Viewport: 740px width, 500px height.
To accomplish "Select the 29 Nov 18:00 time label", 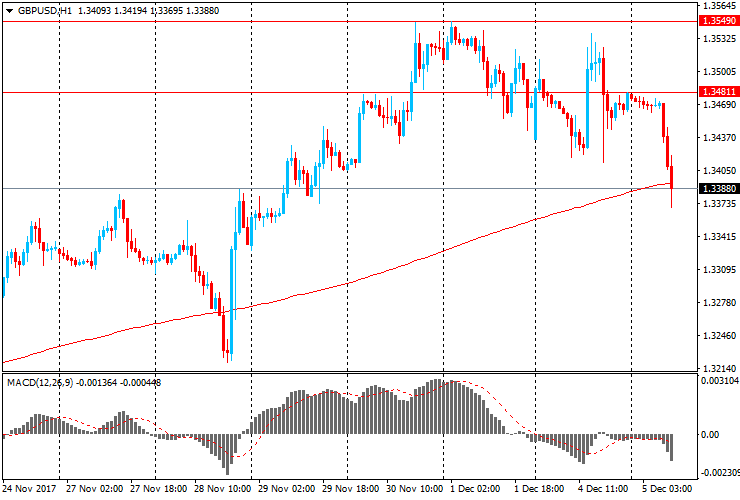I will tap(351, 489).
